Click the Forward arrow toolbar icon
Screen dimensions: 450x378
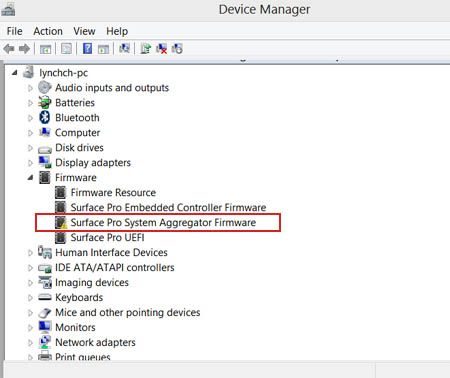click(x=24, y=49)
